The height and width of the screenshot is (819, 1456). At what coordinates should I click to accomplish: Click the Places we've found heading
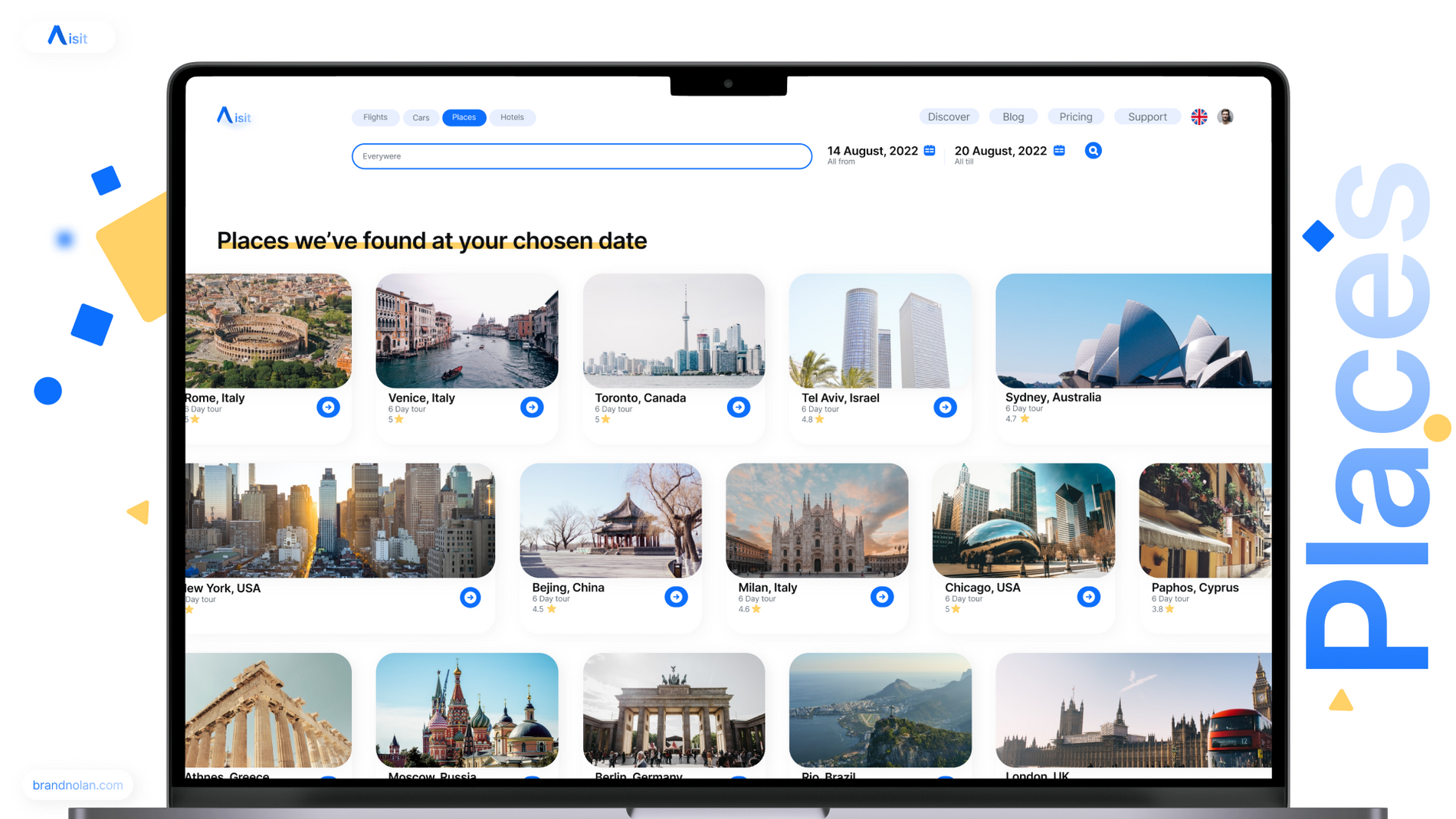pyautogui.click(x=431, y=241)
